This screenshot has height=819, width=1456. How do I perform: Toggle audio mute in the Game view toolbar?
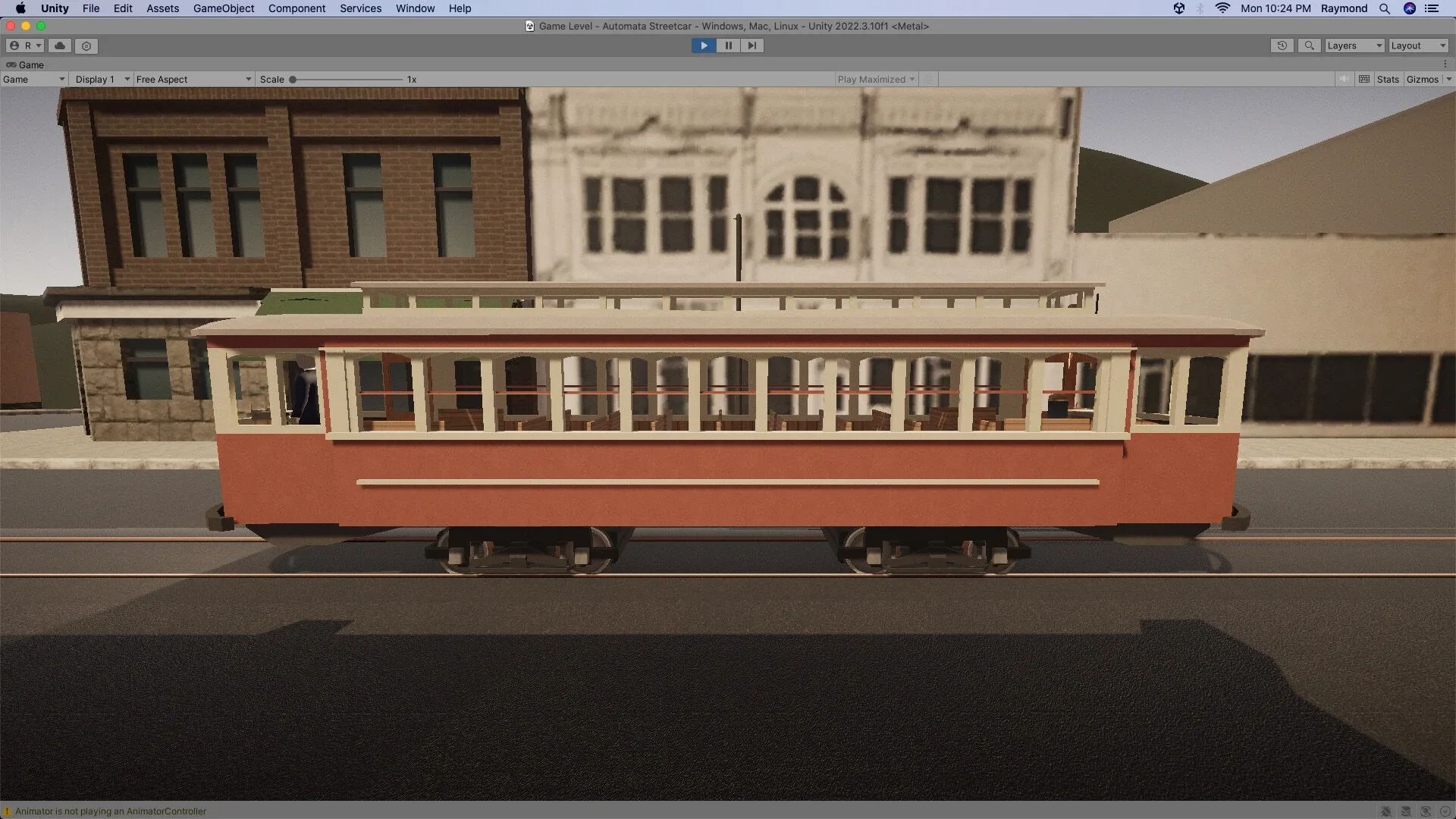[1345, 79]
